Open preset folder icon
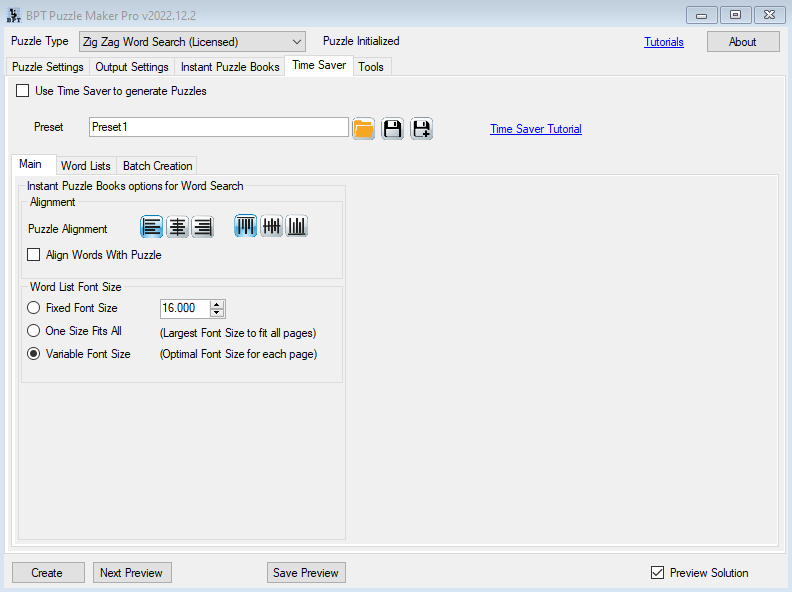Screen dimensions: 792x592 [x=363, y=128]
